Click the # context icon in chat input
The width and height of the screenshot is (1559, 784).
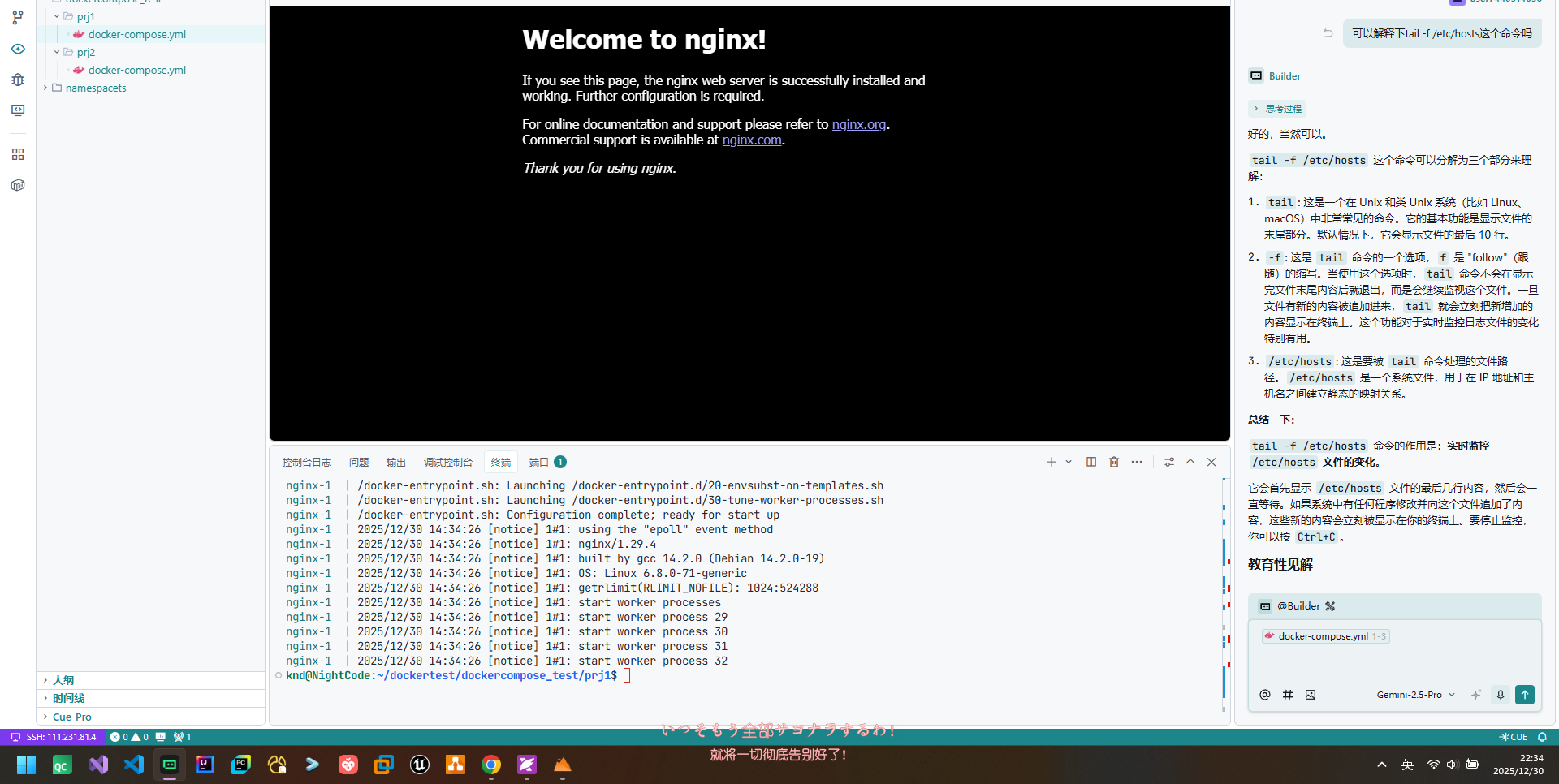tap(1288, 695)
